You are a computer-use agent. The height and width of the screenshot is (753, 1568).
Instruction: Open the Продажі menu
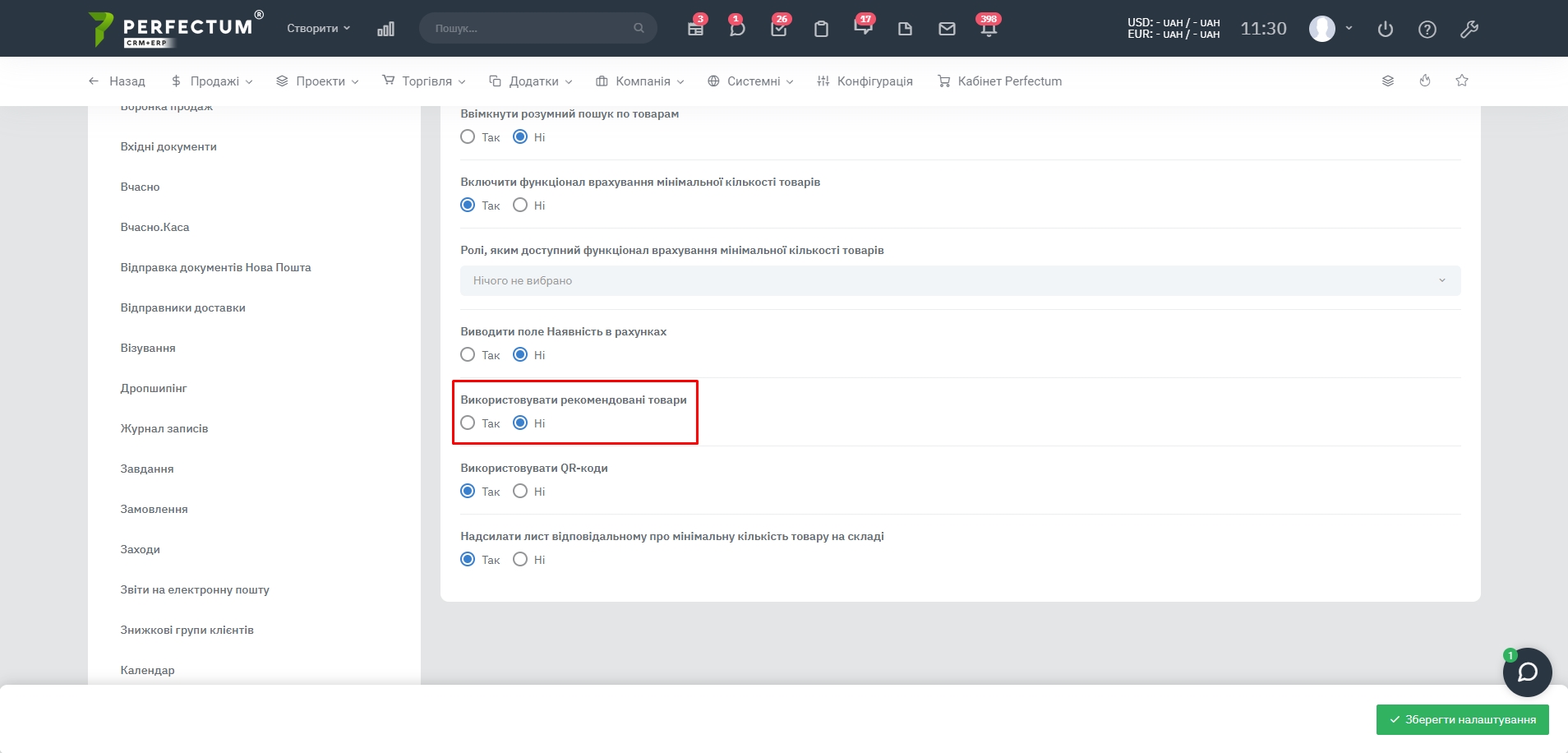[212, 81]
